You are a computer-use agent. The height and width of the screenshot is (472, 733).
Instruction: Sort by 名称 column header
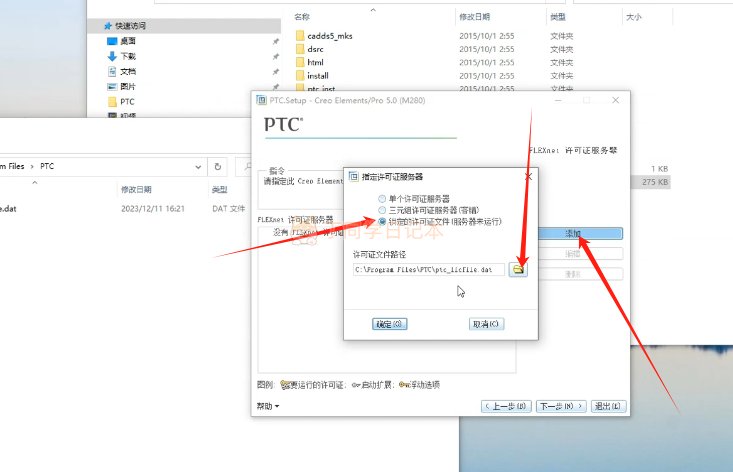tap(302, 17)
